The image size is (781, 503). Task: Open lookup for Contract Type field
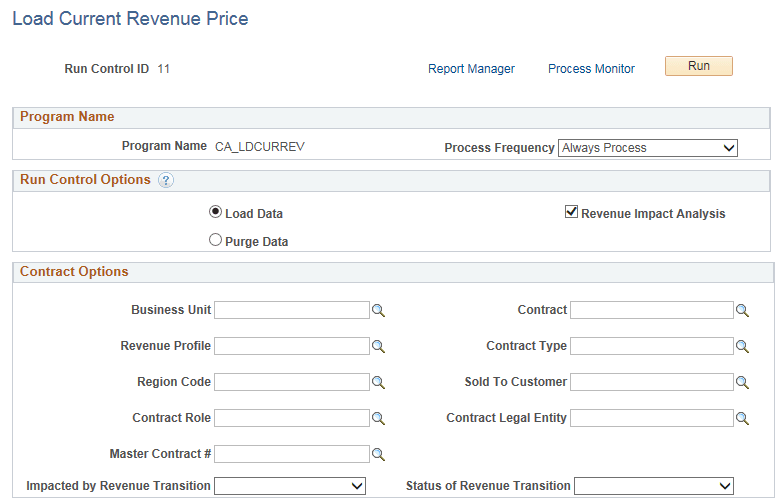742,346
